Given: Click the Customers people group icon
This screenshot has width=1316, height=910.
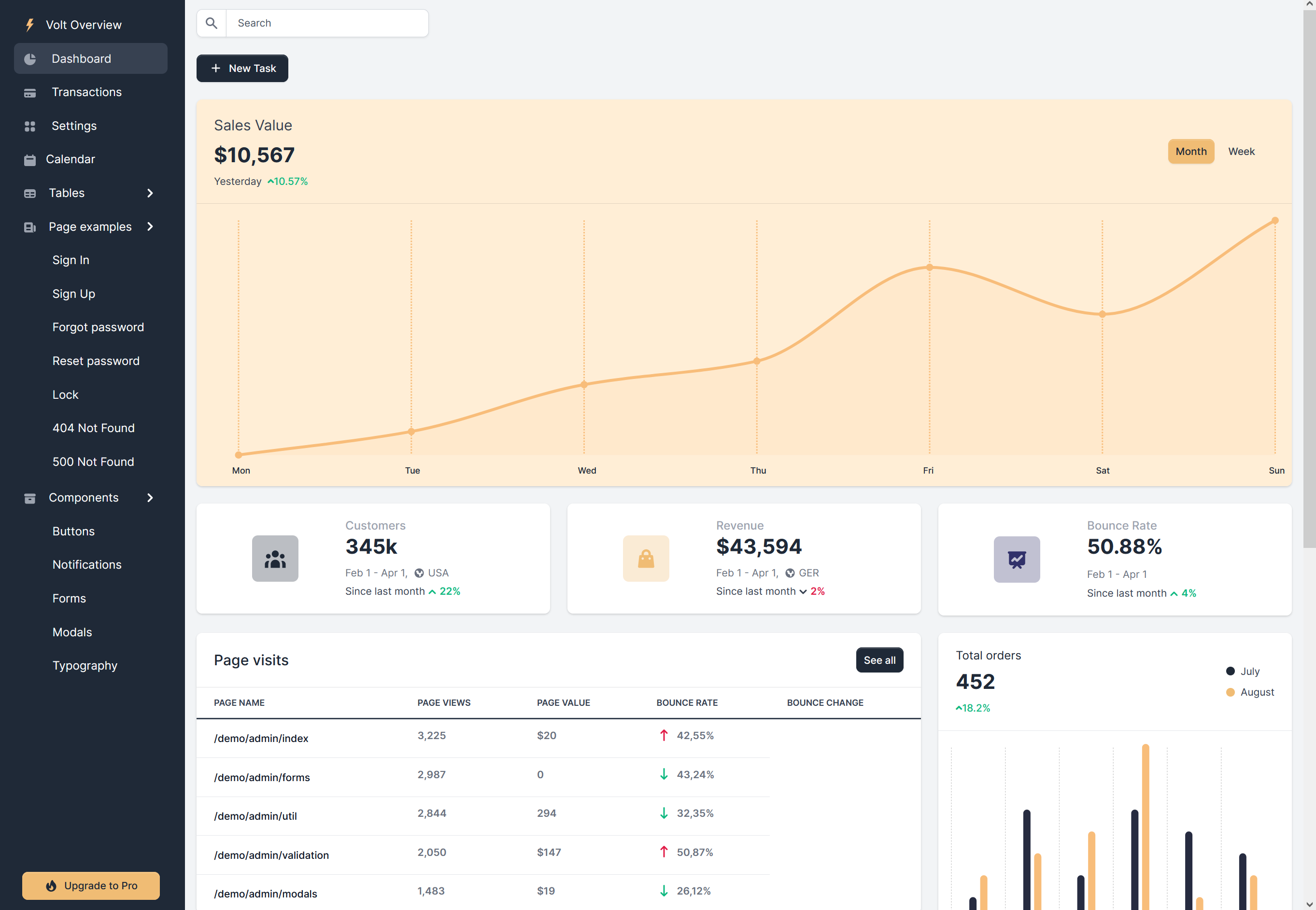Looking at the screenshot, I should [275, 559].
